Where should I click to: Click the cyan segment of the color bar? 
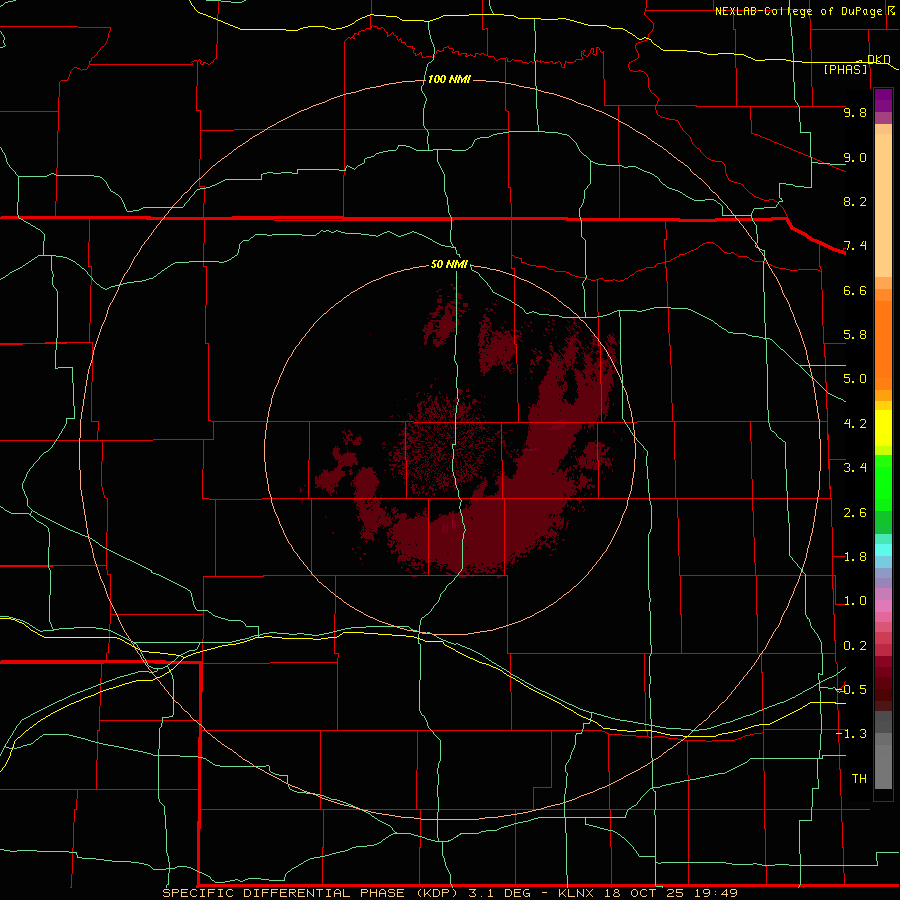coord(883,550)
